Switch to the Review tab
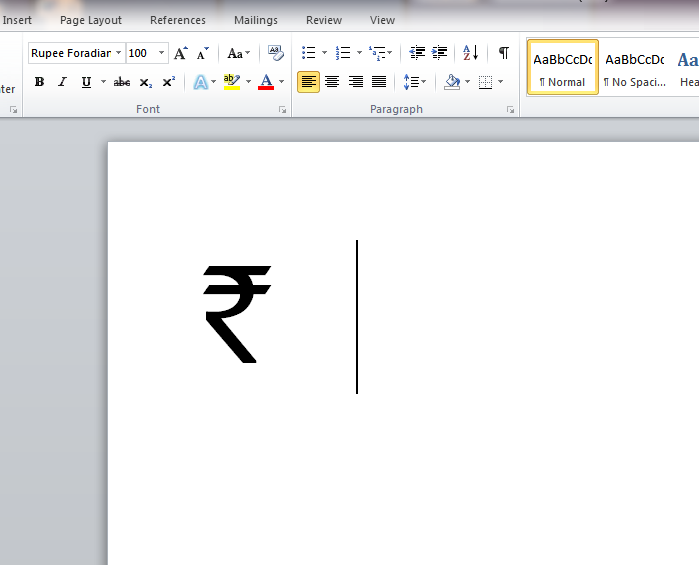 point(324,20)
